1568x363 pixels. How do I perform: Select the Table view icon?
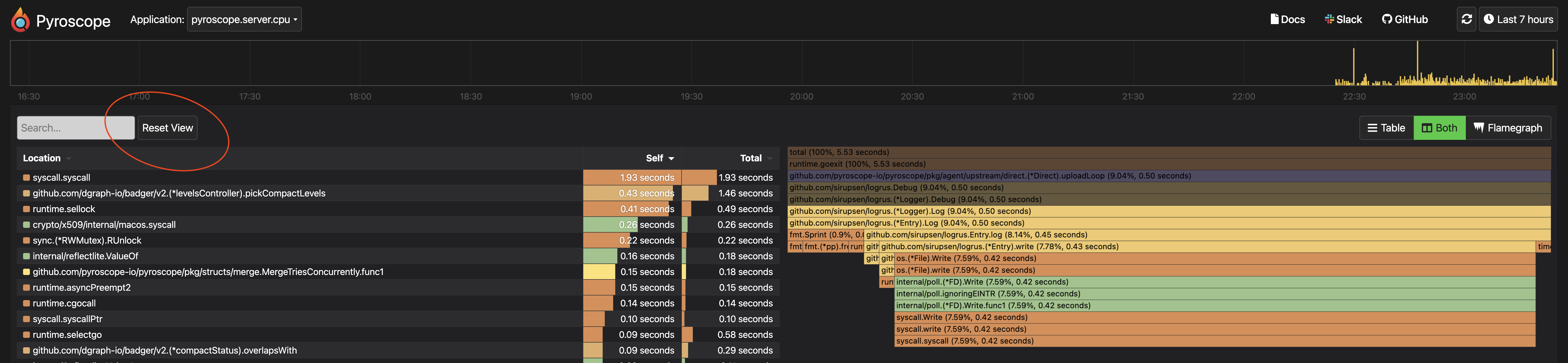pyautogui.click(x=1373, y=128)
